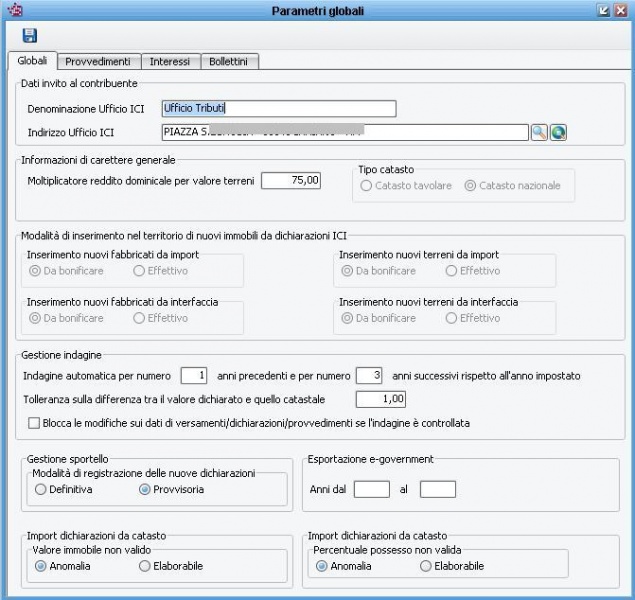This screenshot has height=600, width=635.
Task: Switch to the Globali tab
Action: (32, 61)
